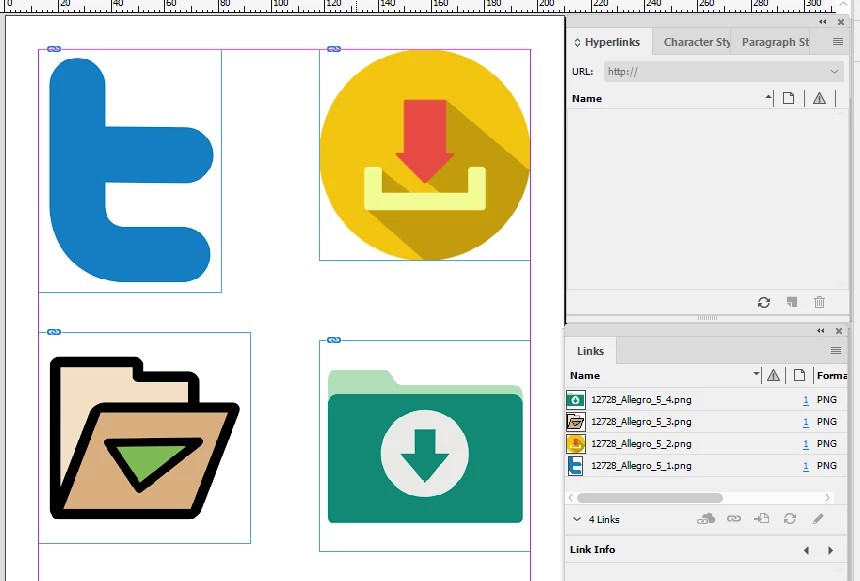Toggle Links Name column sort arrow
This screenshot has height=581, width=860.
(756, 374)
